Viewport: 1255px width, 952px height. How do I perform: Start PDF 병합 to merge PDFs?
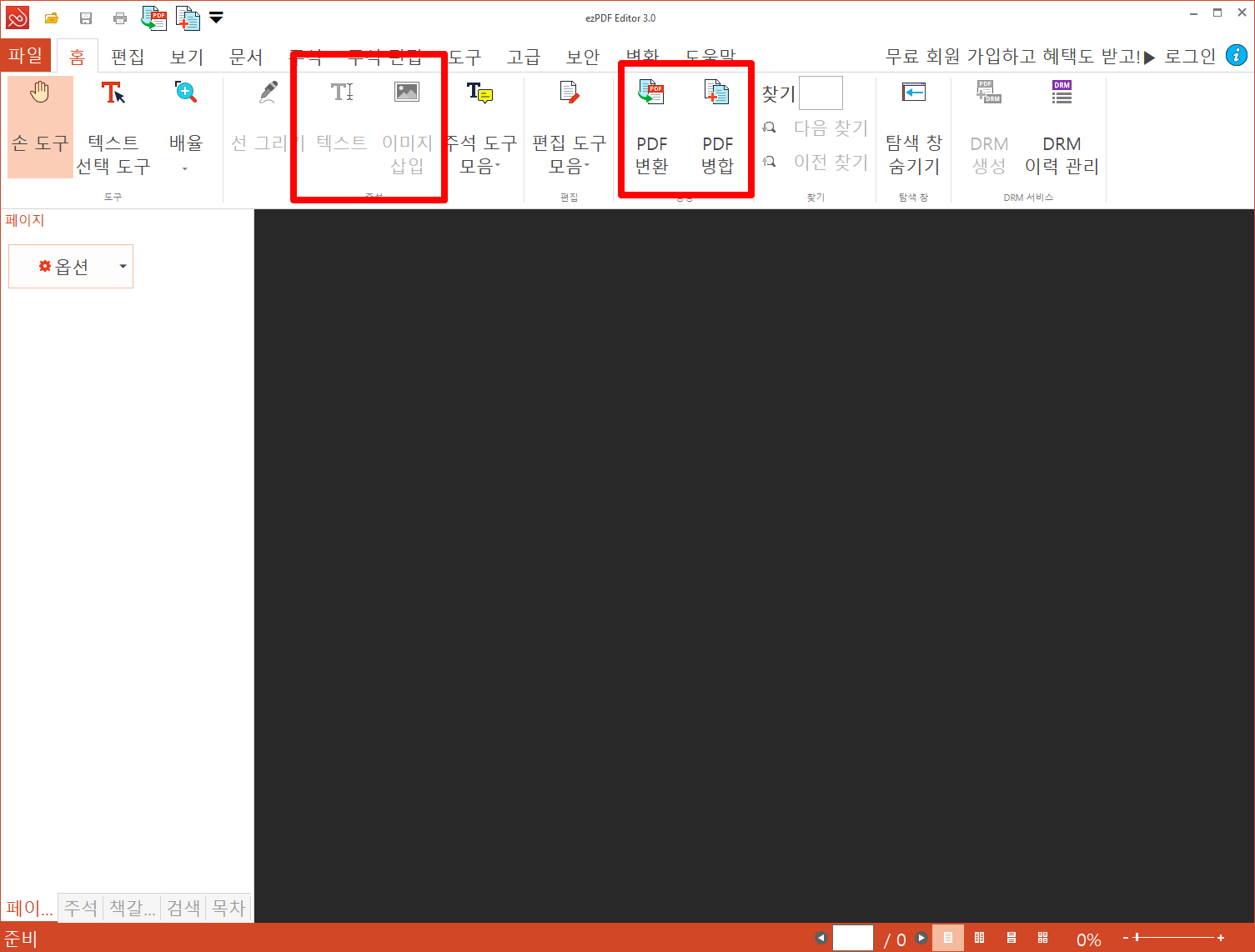(716, 127)
